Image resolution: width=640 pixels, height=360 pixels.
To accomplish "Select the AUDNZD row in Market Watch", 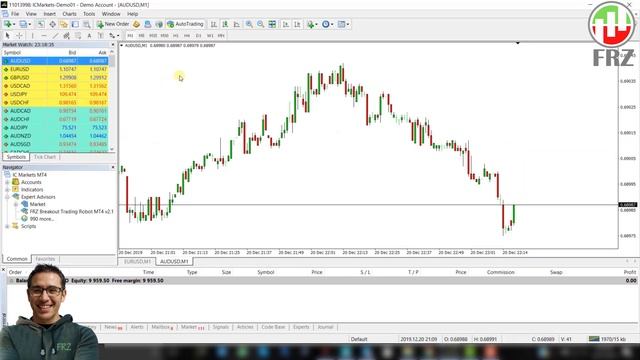I will click(55, 136).
